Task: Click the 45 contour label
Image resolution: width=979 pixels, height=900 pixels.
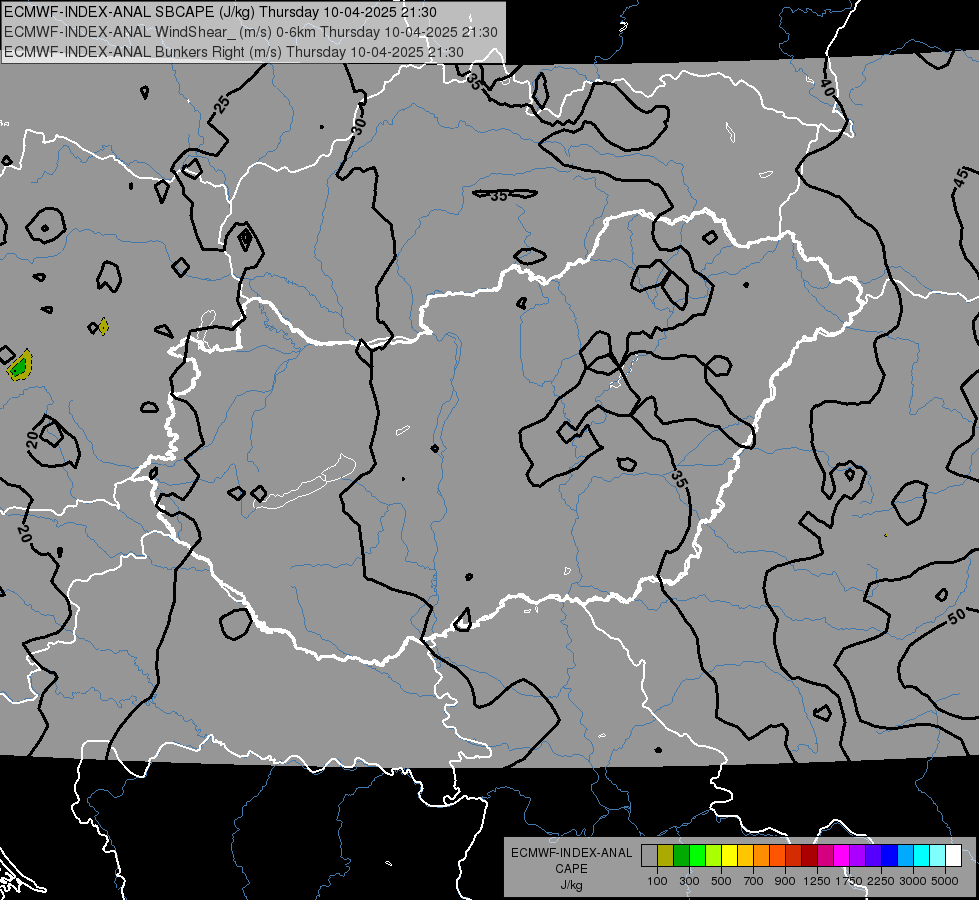Action: [x=962, y=177]
